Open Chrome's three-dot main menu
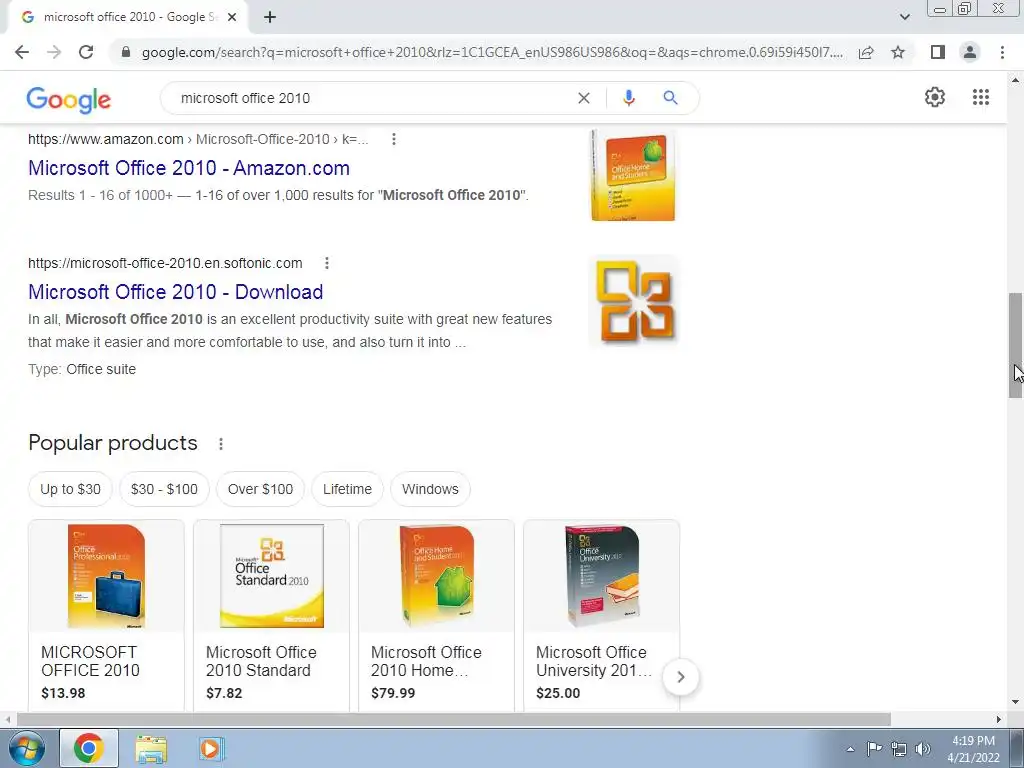The width and height of the screenshot is (1024, 768). tap(1002, 52)
